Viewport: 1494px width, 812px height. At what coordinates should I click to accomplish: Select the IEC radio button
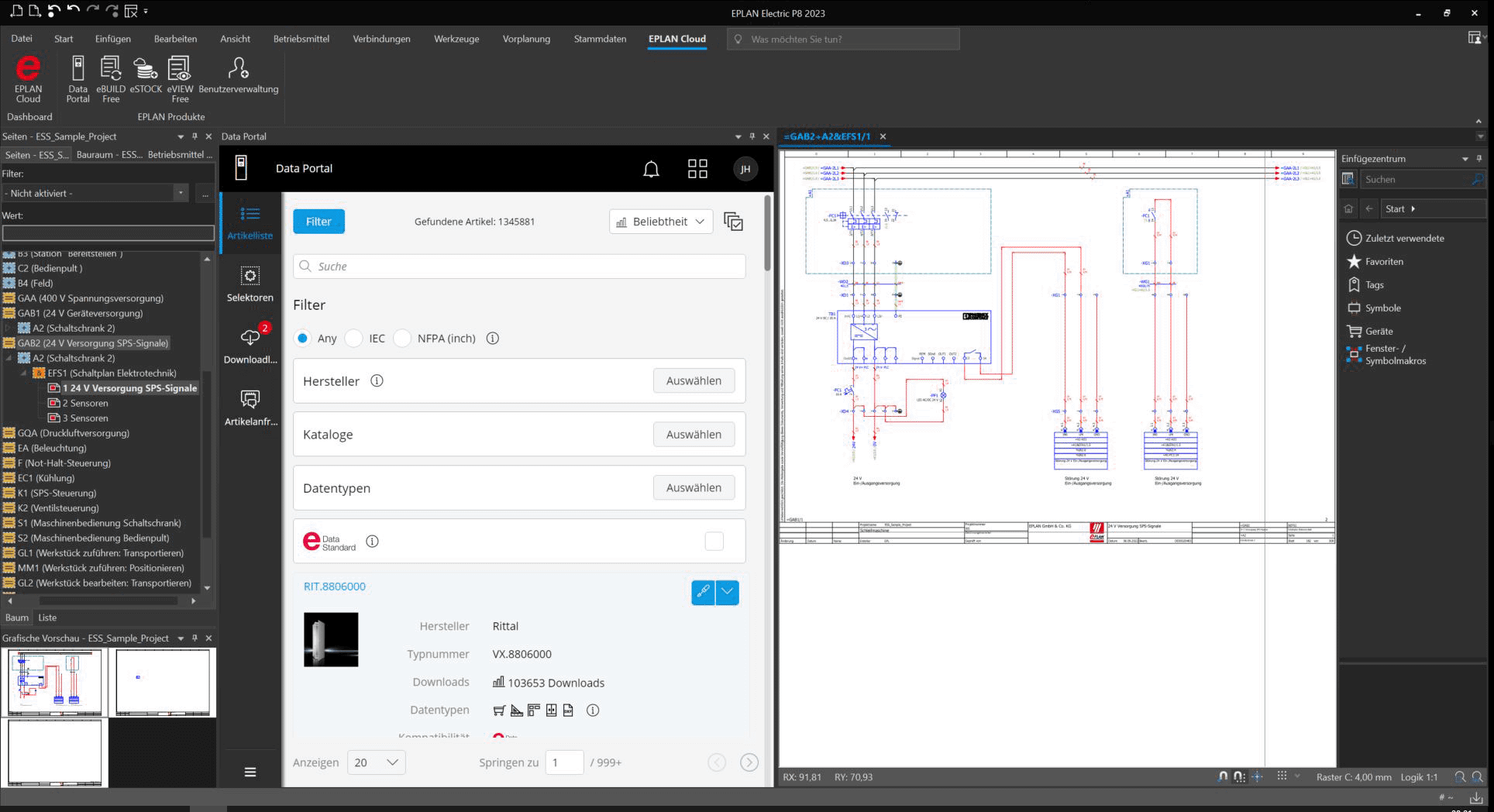tap(354, 339)
